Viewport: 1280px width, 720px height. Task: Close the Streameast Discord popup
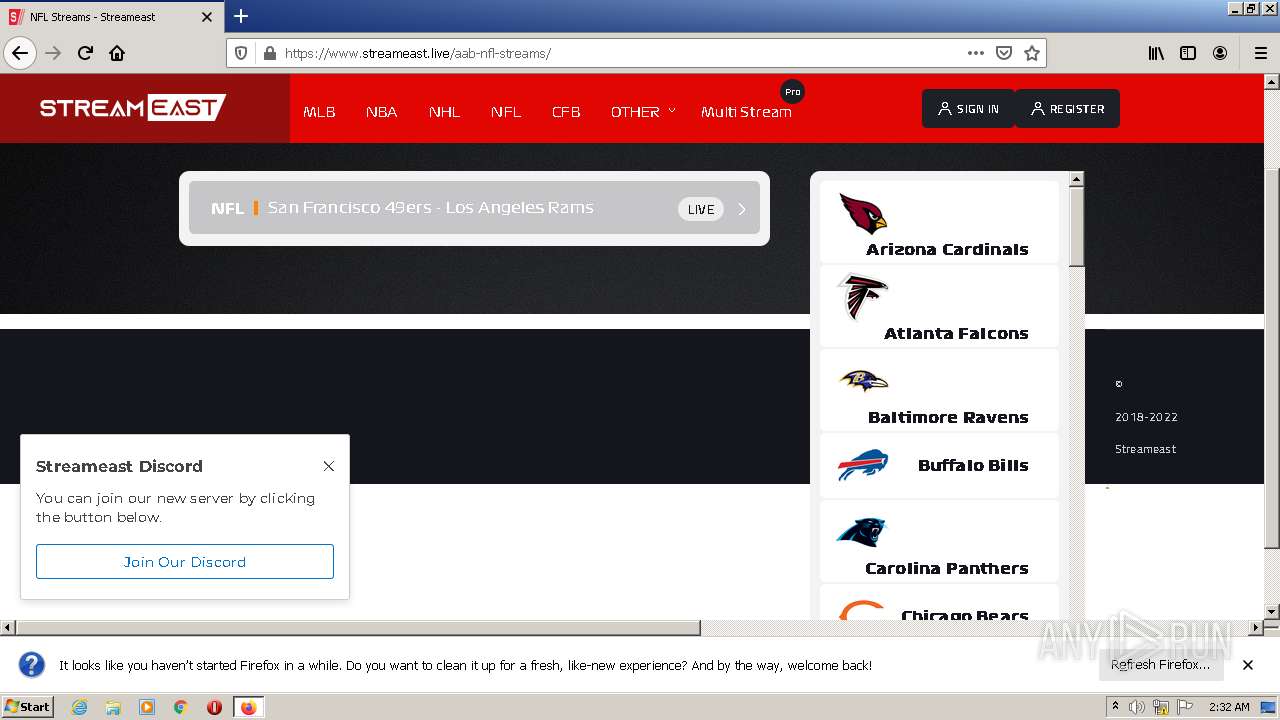pos(329,466)
